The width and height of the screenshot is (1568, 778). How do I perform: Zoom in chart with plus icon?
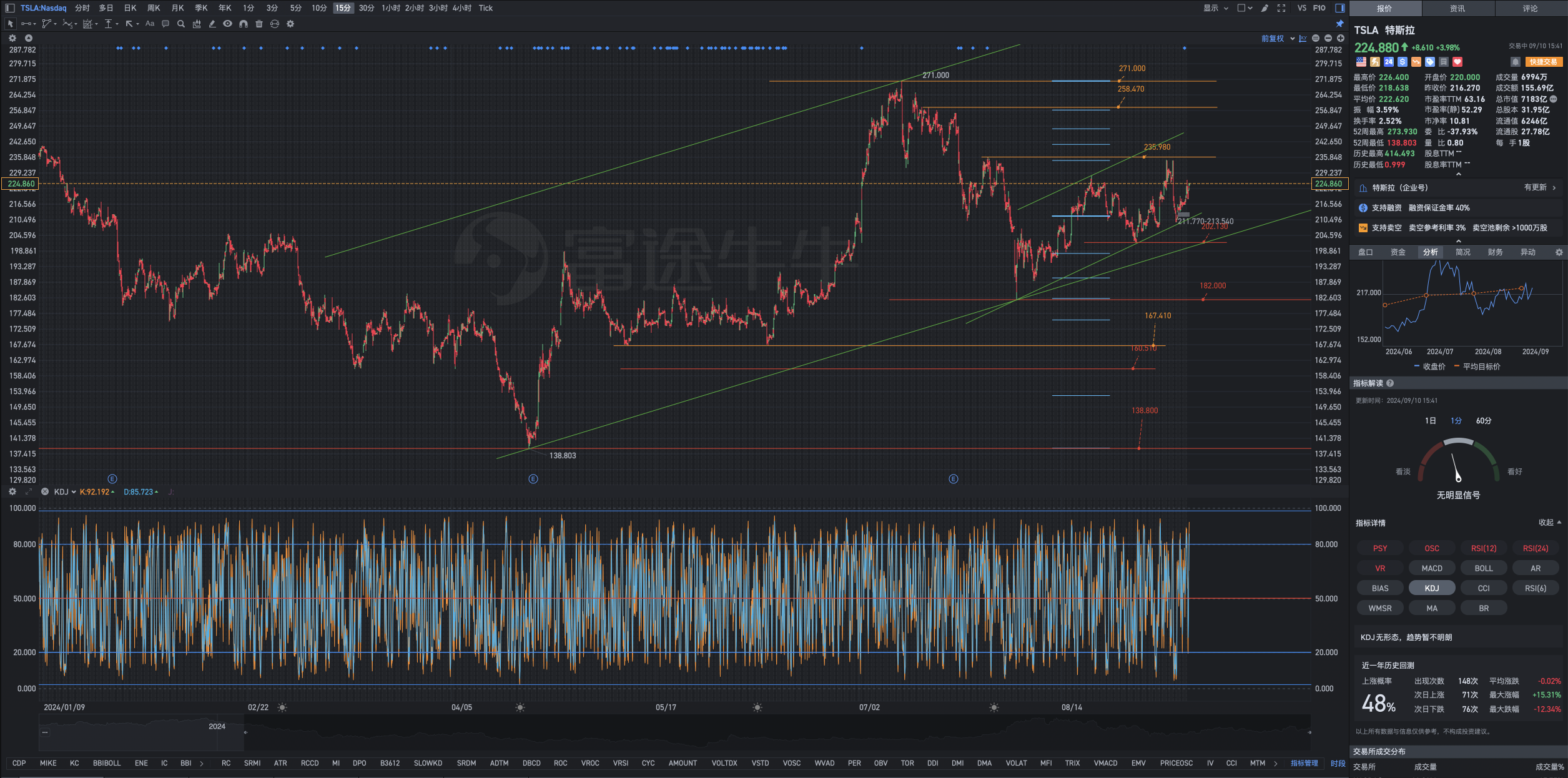[x=1340, y=39]
